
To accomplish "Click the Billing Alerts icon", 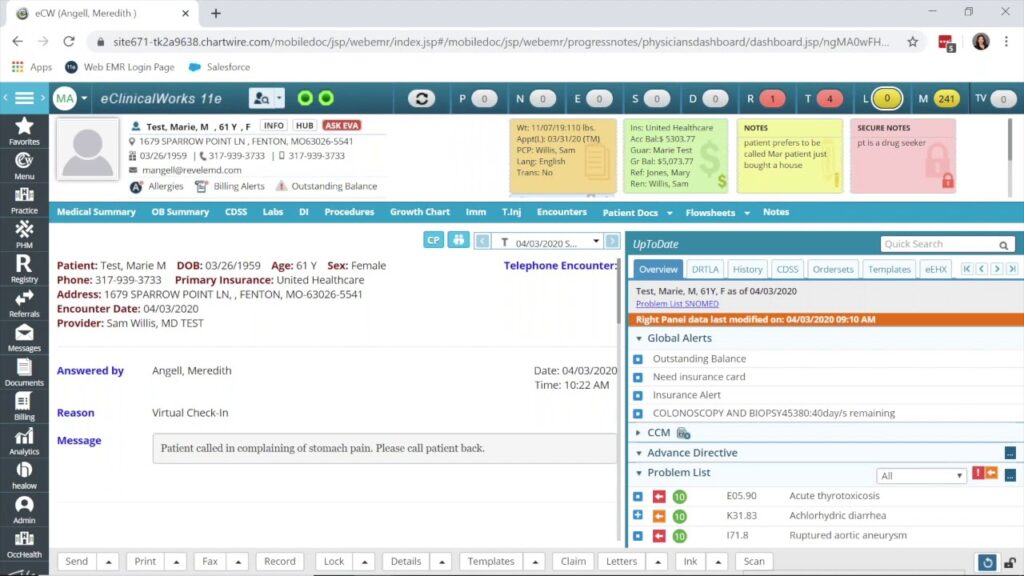I will (201, 187).
